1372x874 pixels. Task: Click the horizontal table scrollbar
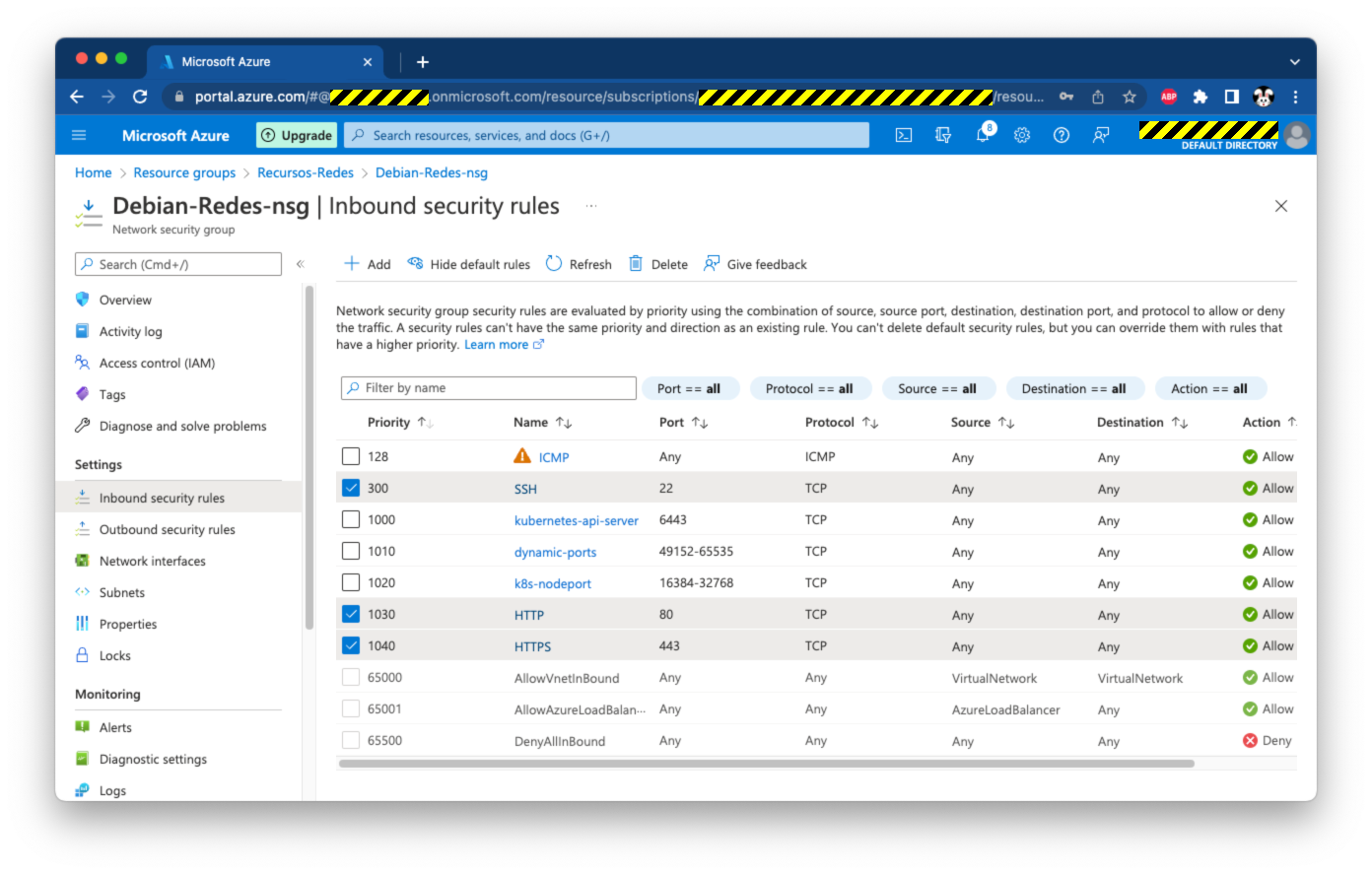click(766, 764)
